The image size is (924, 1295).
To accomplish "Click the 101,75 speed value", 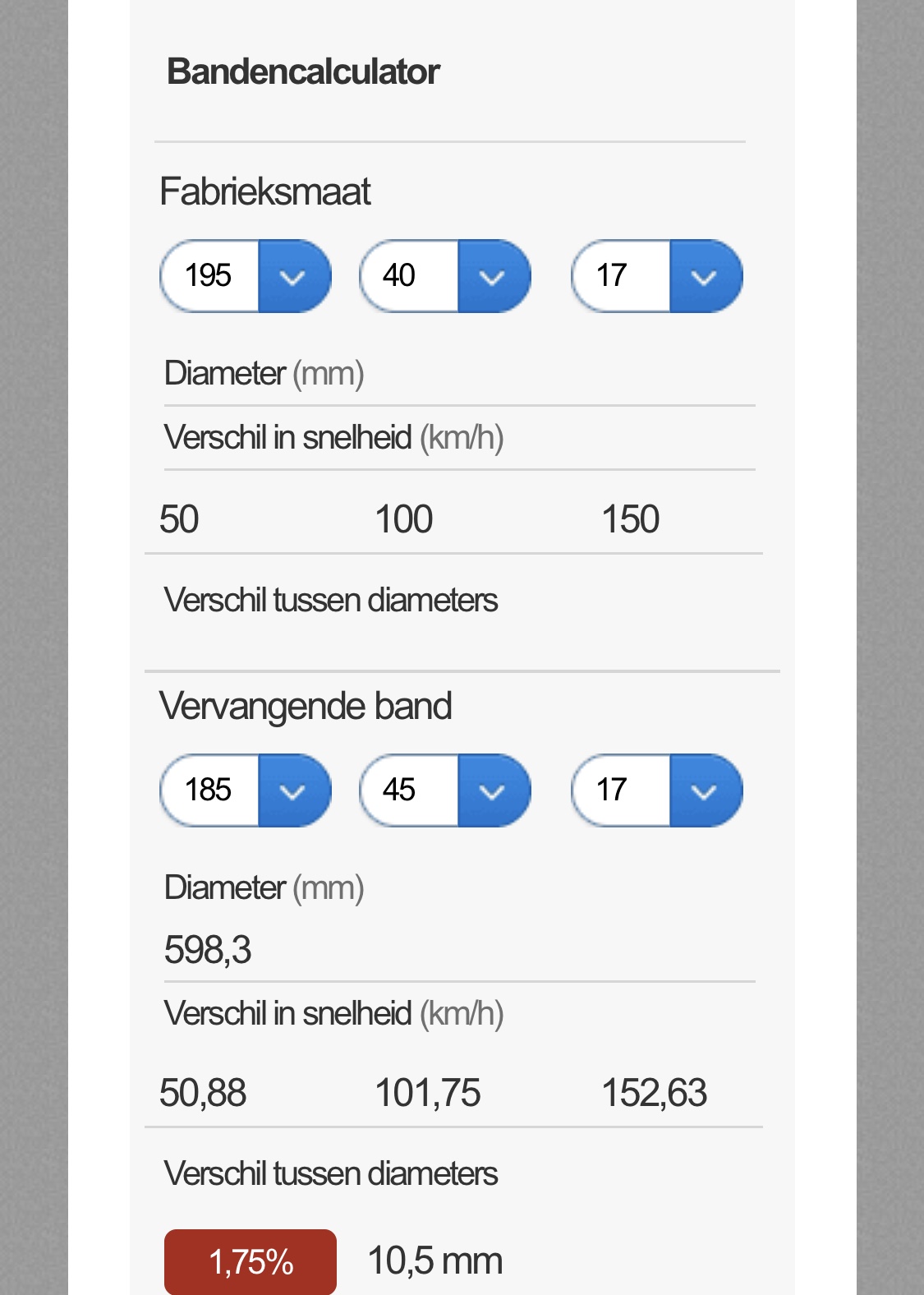I will (427, 1094).
